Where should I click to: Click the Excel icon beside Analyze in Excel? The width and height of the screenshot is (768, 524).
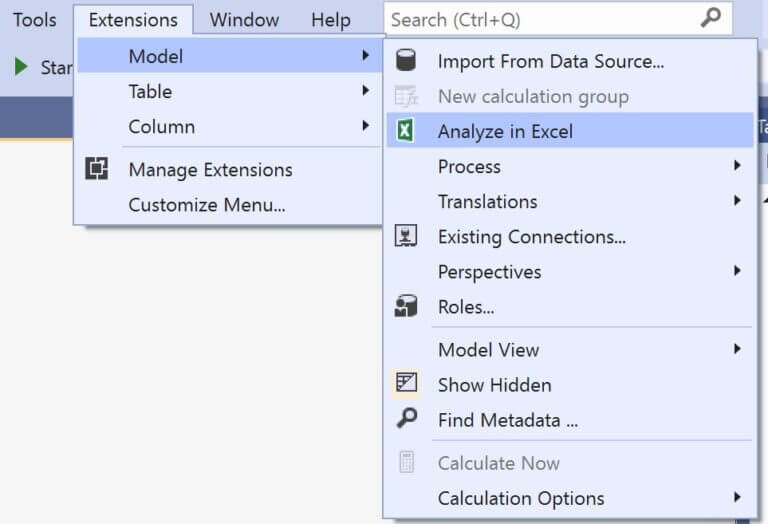click(x=406, y=131)
